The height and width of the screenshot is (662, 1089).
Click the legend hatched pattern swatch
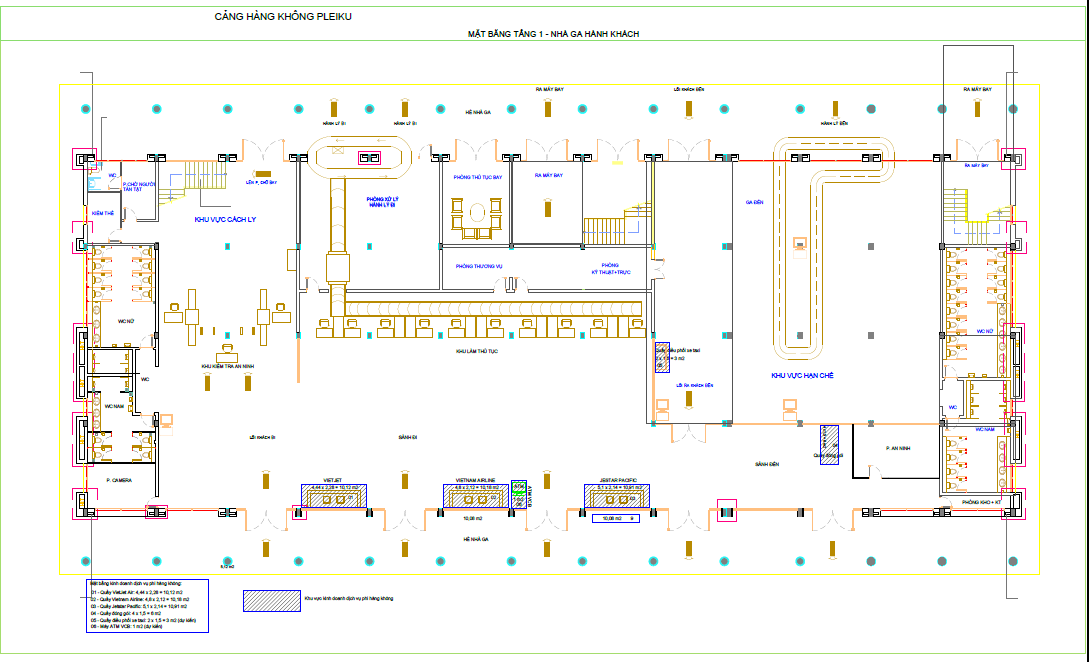[271, 600]
